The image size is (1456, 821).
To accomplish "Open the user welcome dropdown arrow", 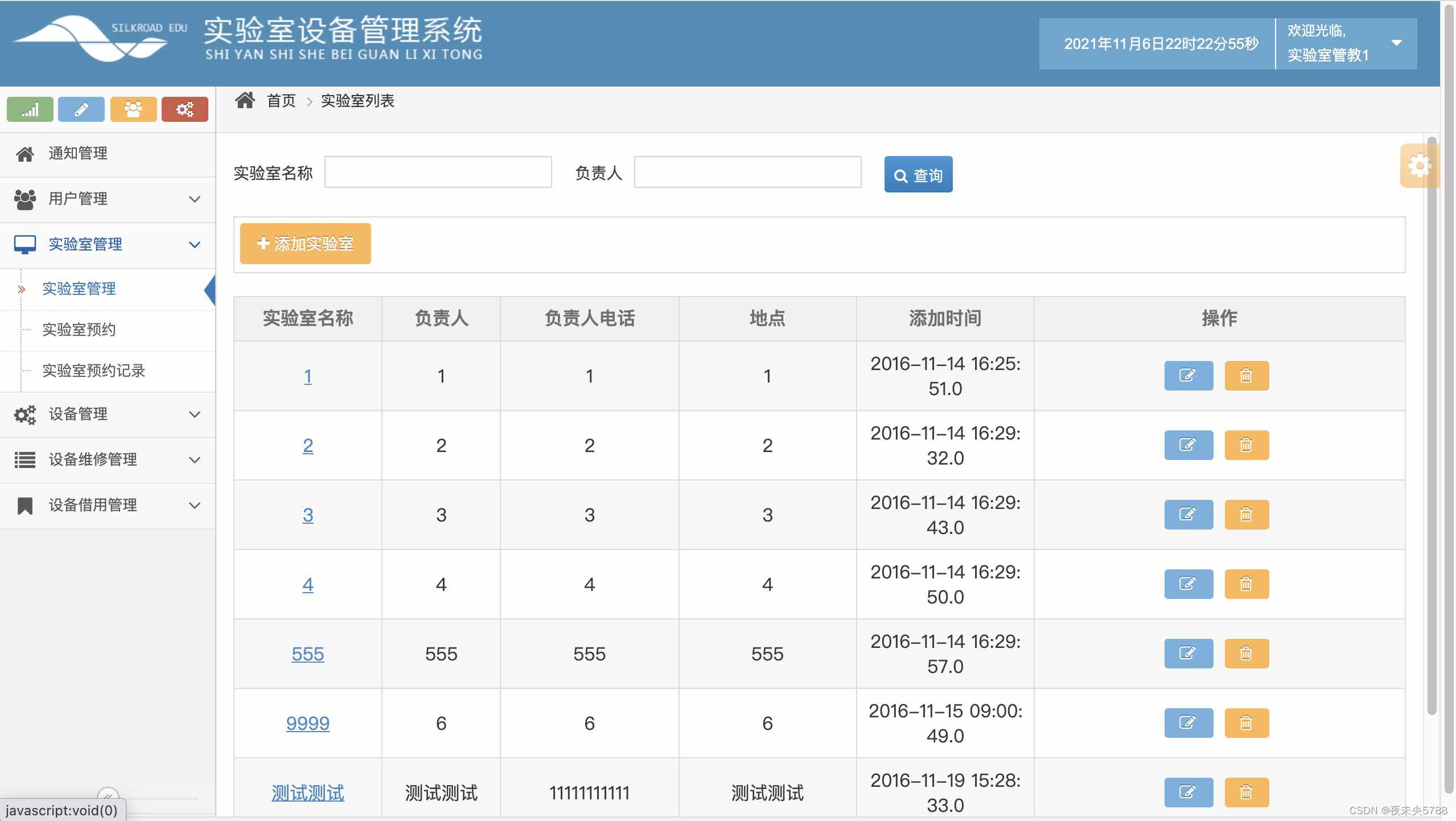I will point(1396,43).
